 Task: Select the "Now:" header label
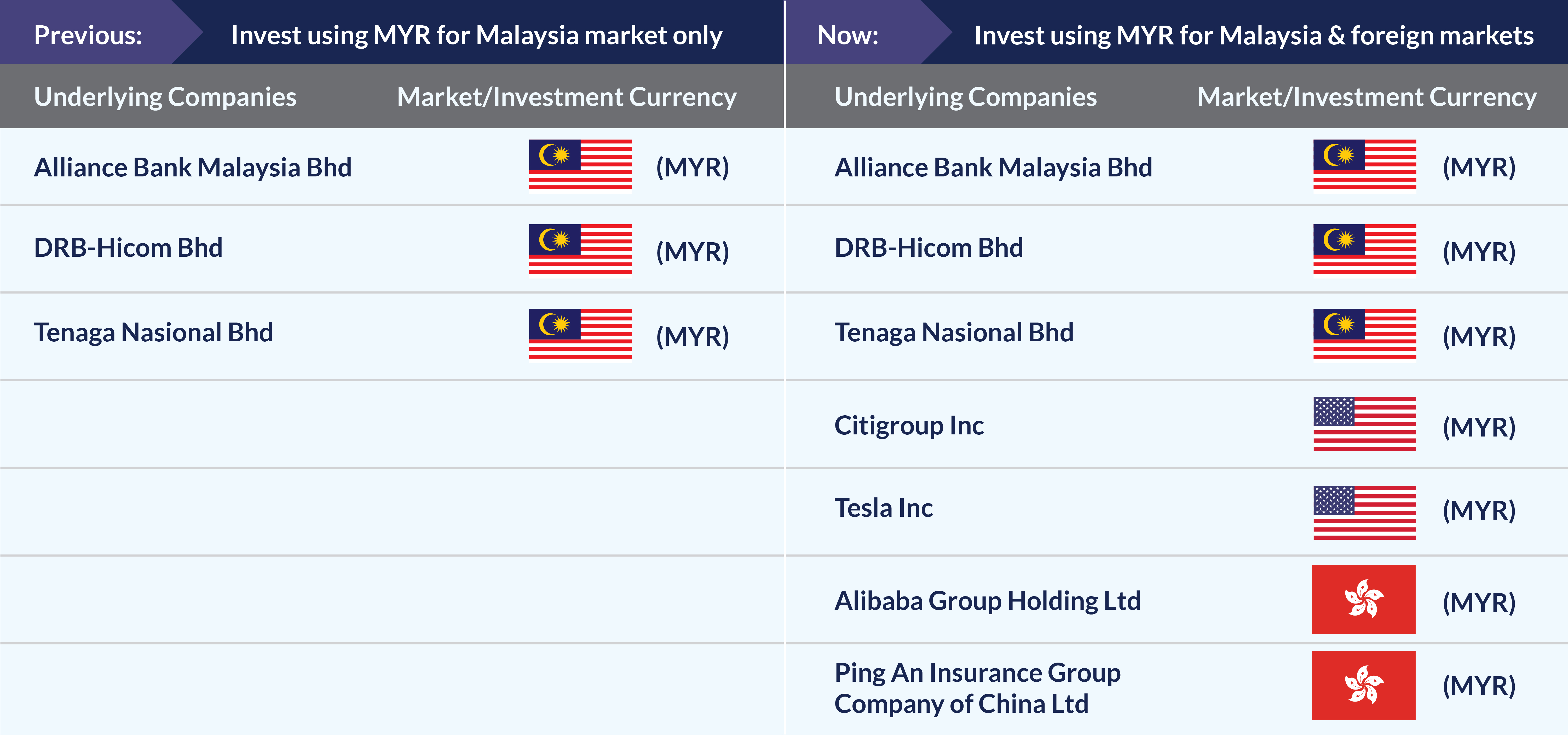[848, 35]
